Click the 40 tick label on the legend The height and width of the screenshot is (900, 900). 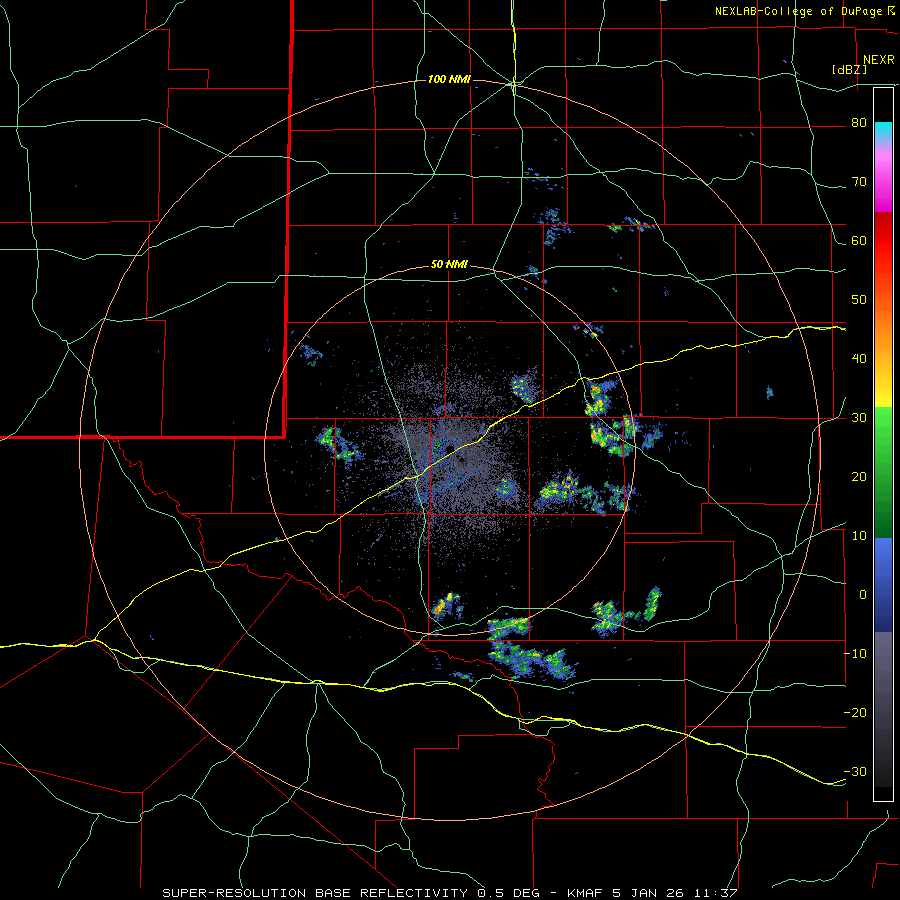click(x=859, y=358)
